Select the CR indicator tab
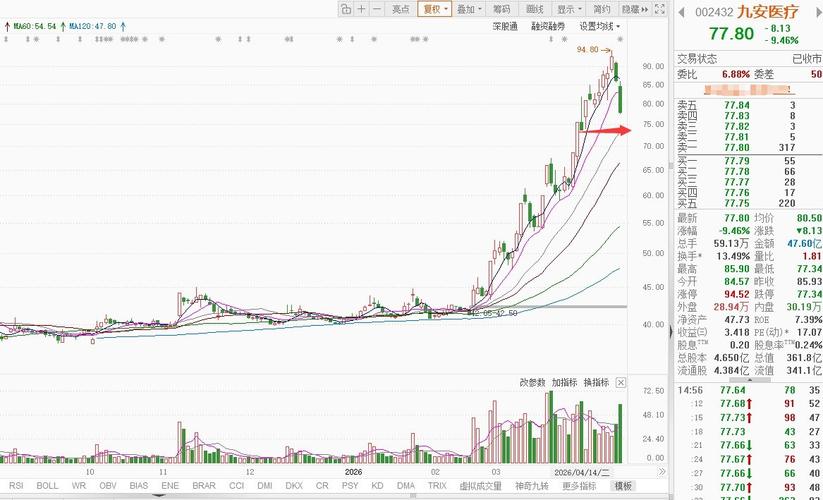The image size is (823, 500). tap(322, 486)
